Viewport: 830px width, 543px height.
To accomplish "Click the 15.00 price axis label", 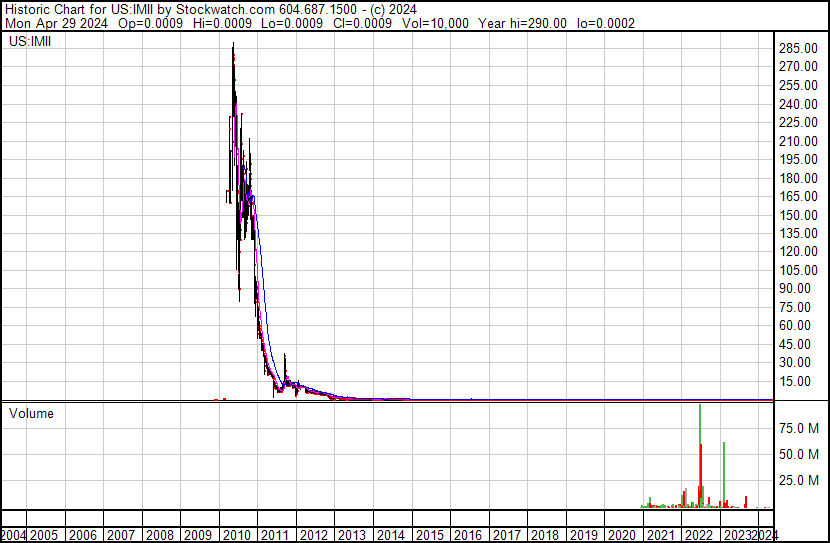I will pos(802,381).
